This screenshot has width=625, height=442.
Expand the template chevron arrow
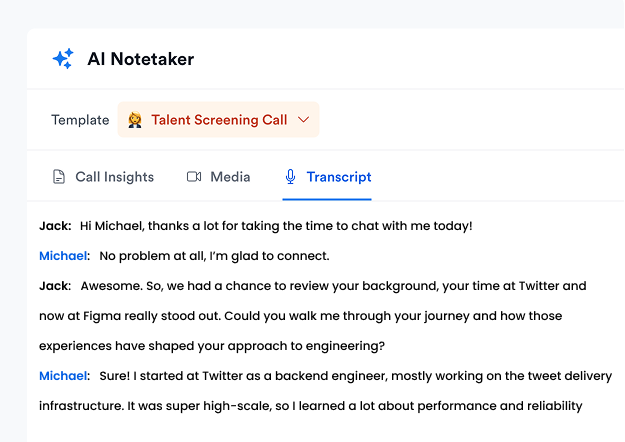(304, 120)
